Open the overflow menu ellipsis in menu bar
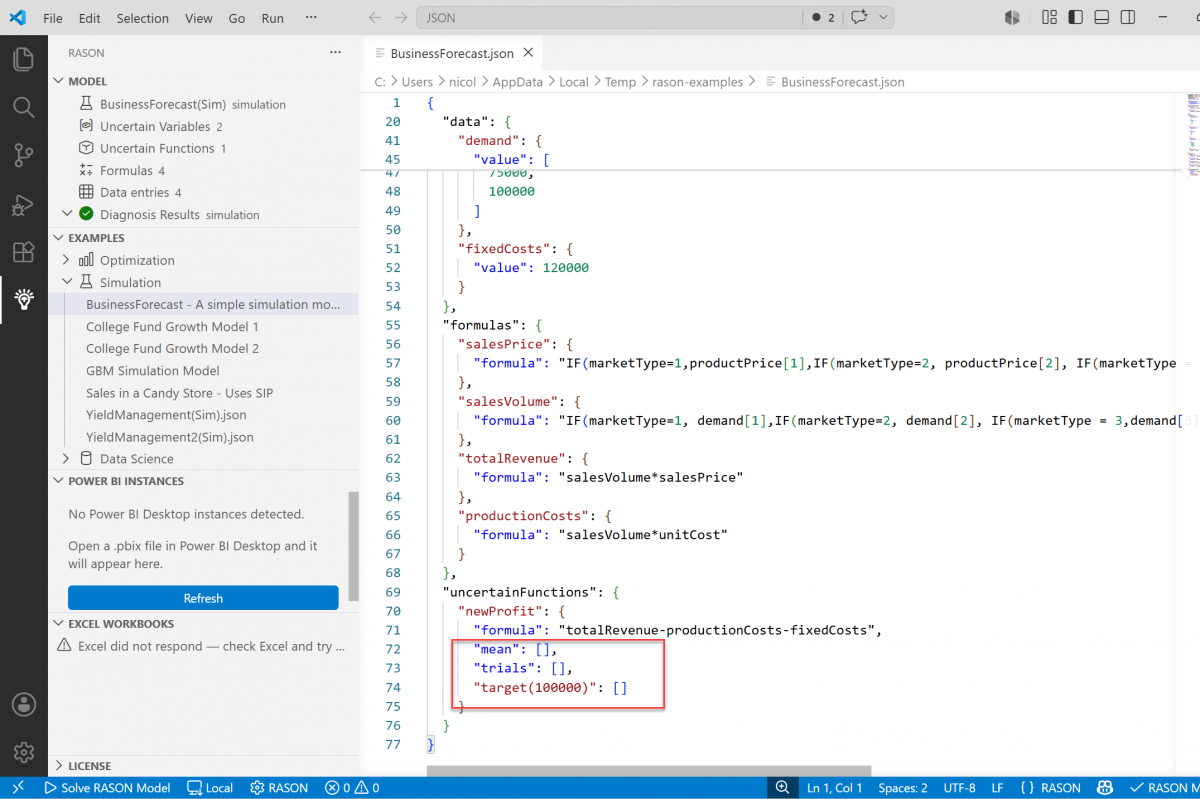 click(311, 18)
